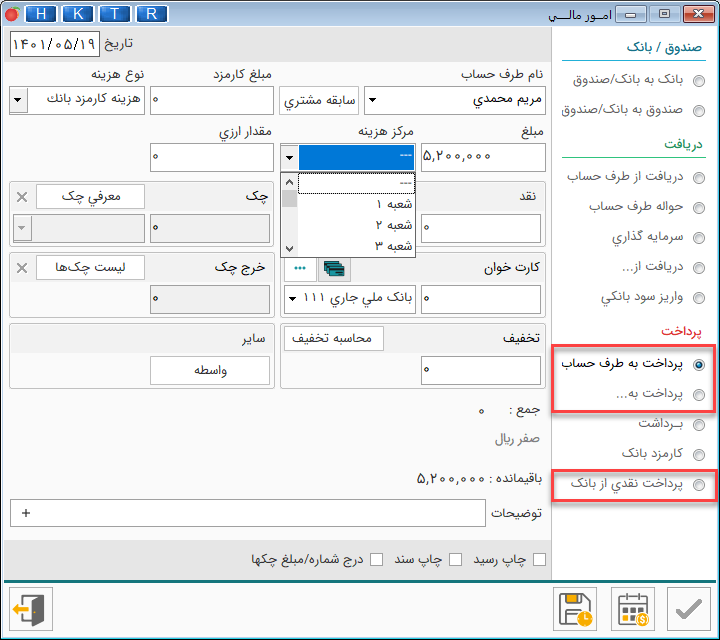The height and width of the screenshot is (640, 720).
Task: Click the calendar with dollar icon
Action: [x=632, y=609]
